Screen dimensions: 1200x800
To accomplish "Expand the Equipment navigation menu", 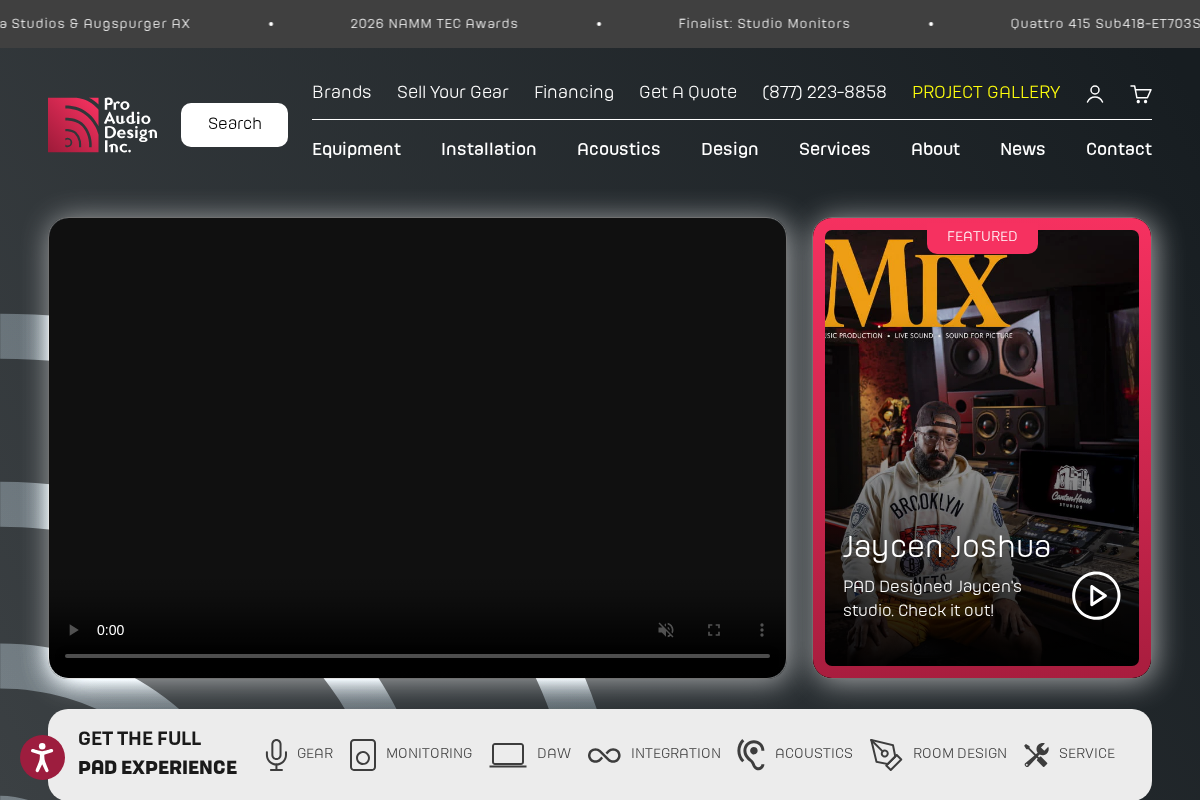I will click(x=356, y=149).
